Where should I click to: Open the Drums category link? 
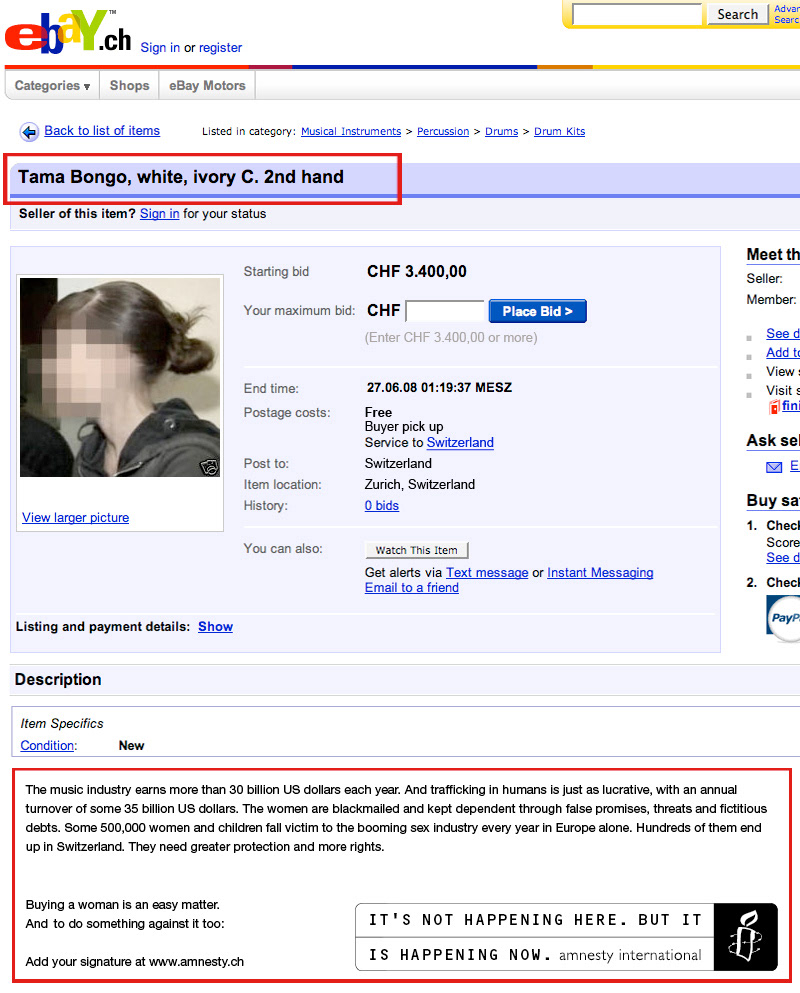pos(501,131)
